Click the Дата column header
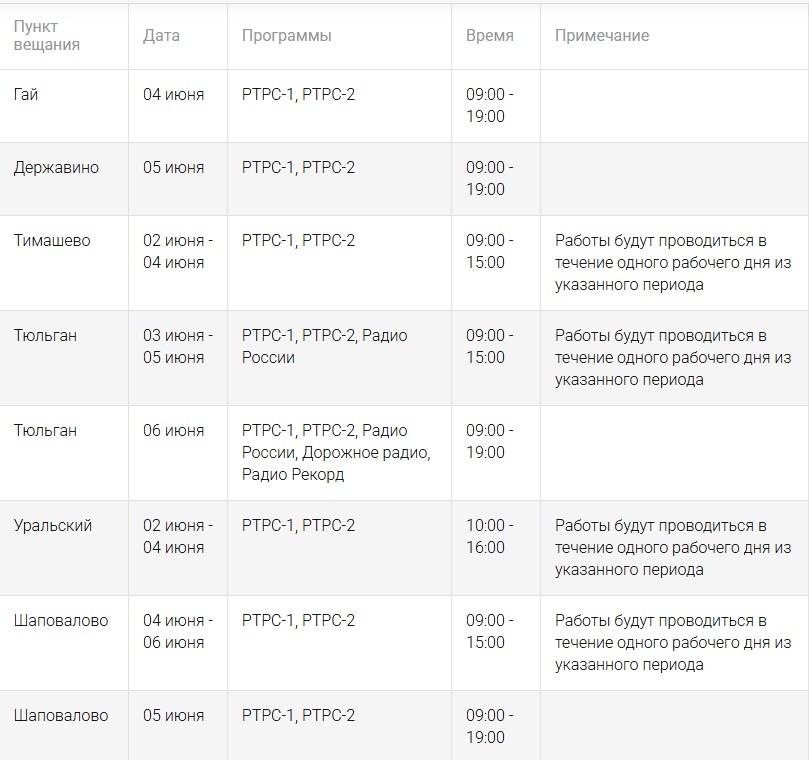This screenshot has height=760, width=809. 161,36
